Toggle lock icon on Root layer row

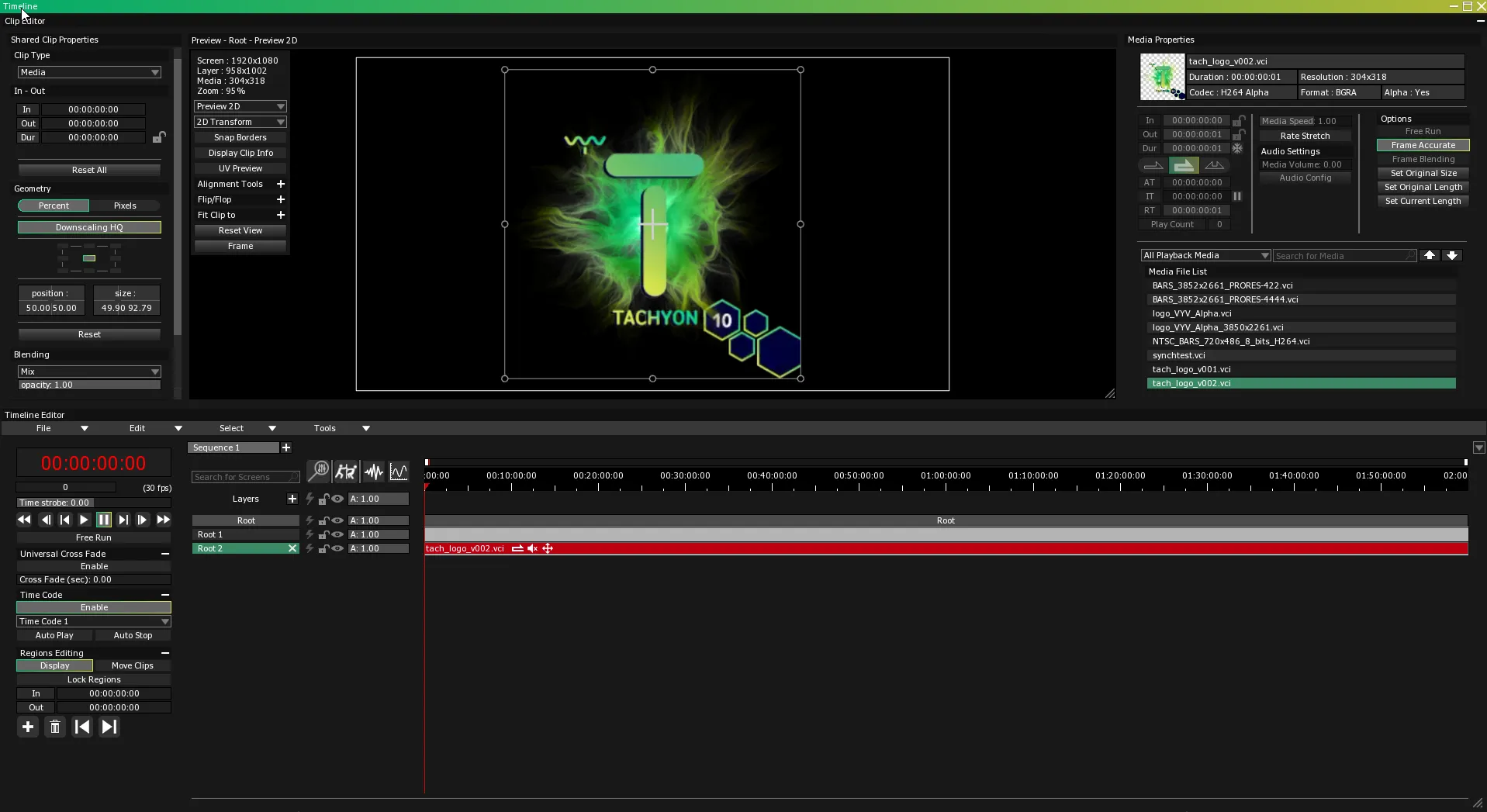pos(324,520)
